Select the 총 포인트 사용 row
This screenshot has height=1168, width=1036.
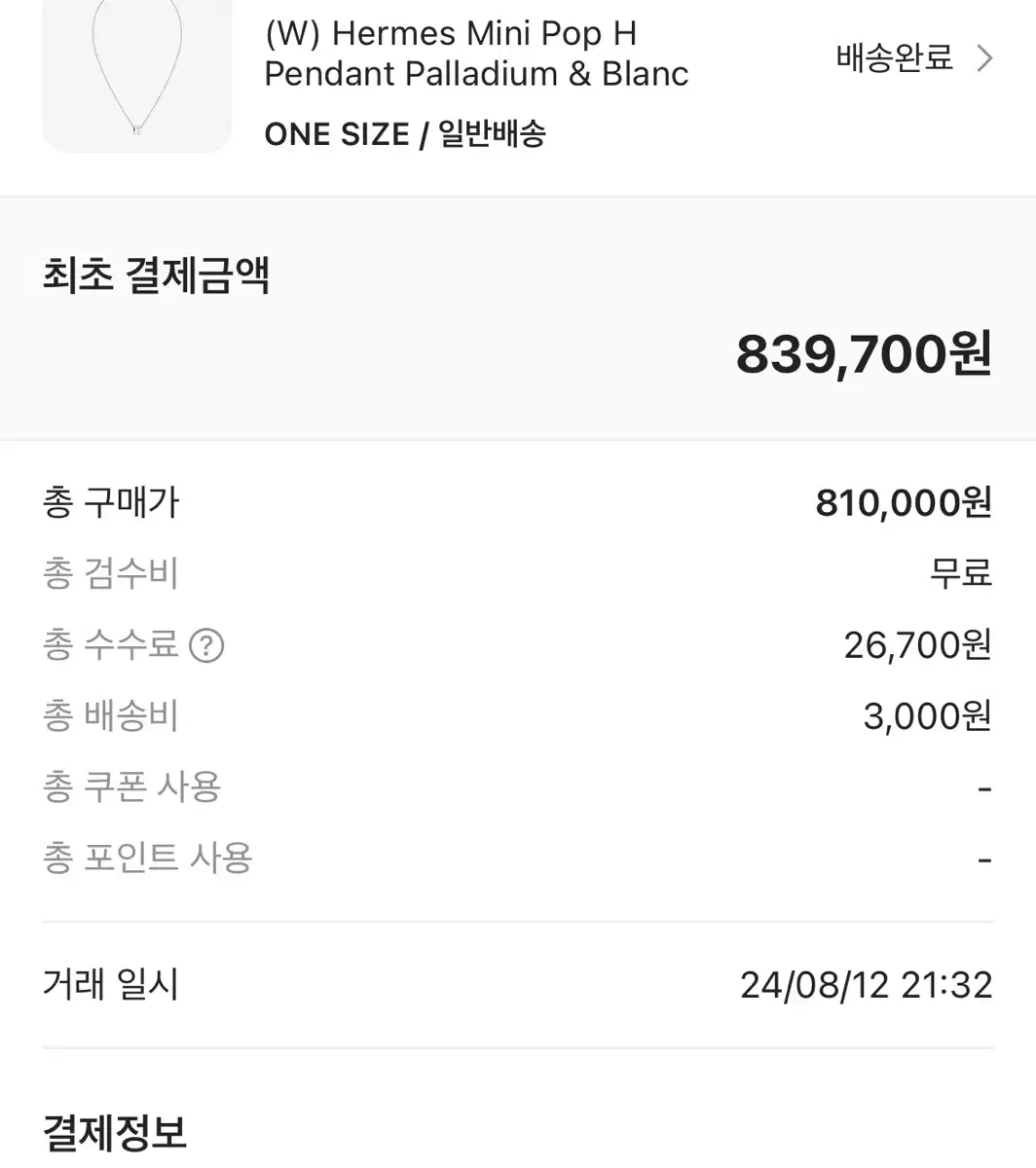(518, 858)
